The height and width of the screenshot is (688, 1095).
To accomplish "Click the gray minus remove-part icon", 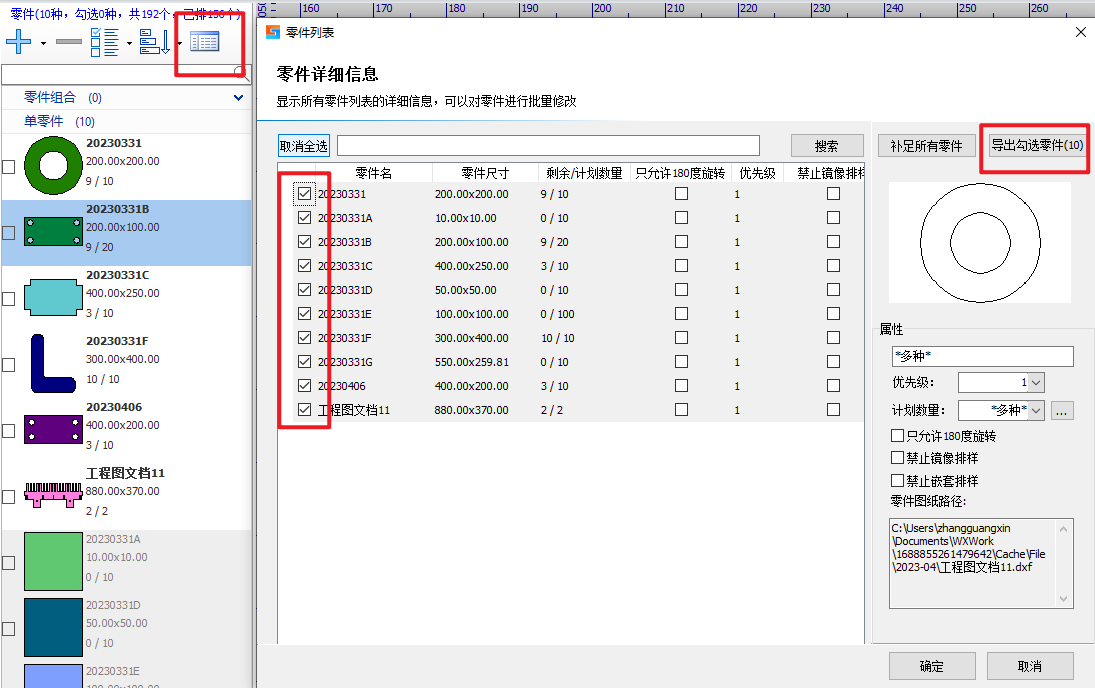I will [69, 42].
